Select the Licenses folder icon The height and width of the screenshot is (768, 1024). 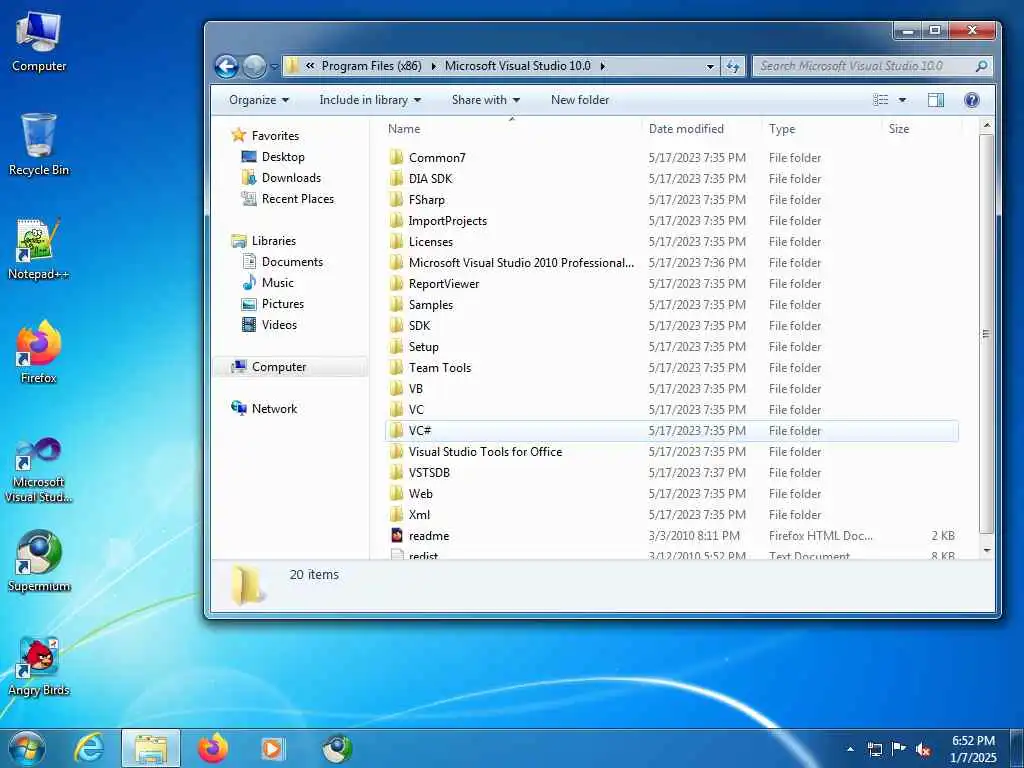coord(396,242)
